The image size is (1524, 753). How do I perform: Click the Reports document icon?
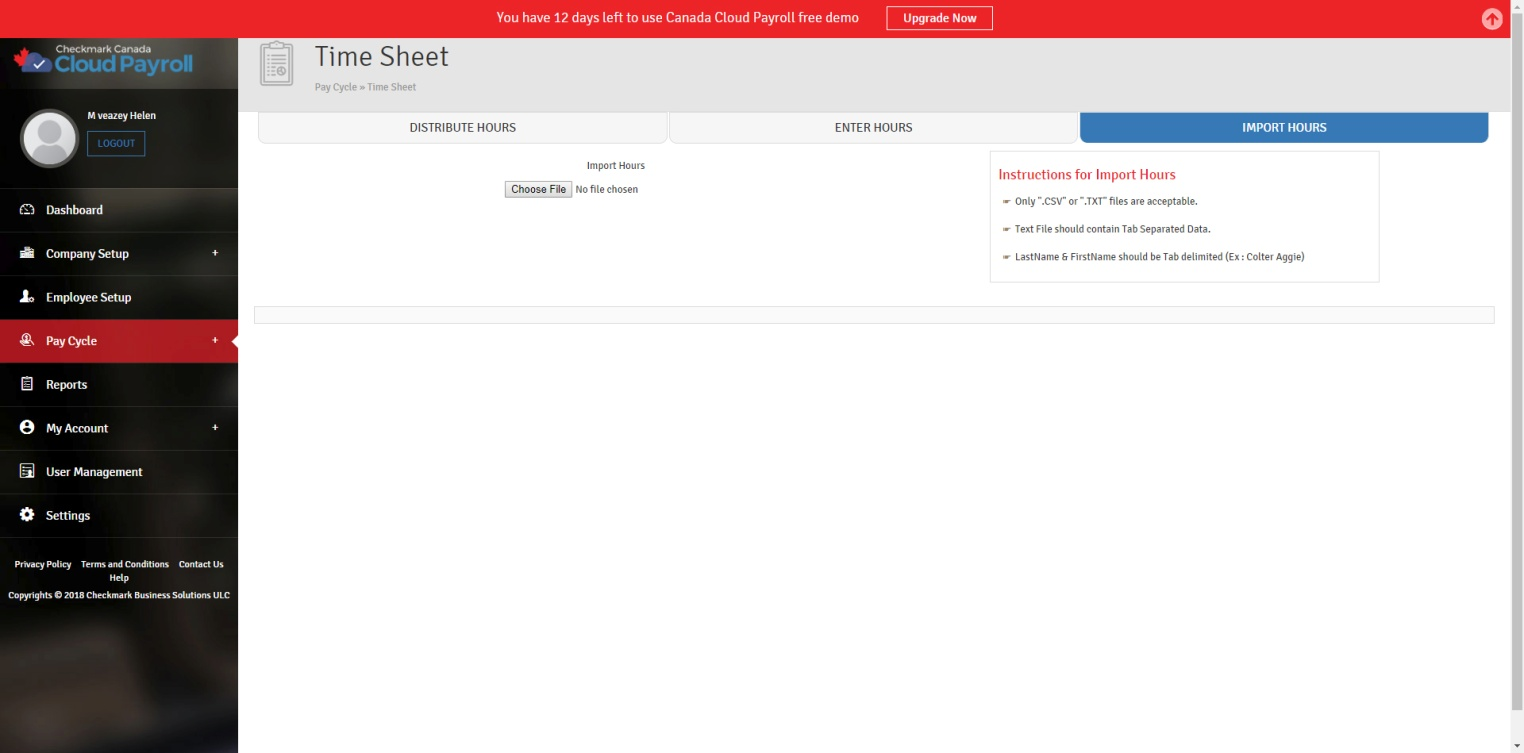point(27,384)
